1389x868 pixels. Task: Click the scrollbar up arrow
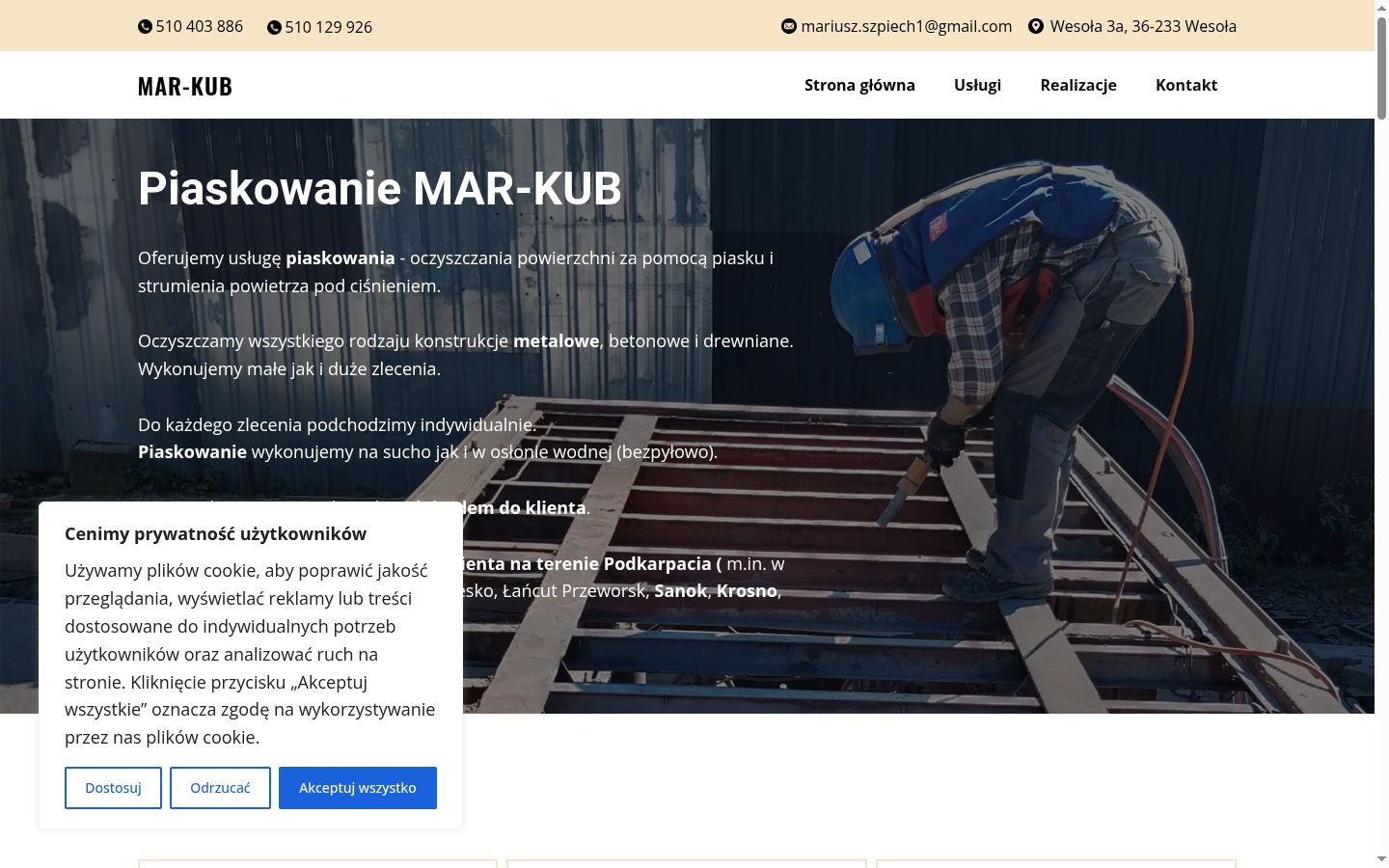tap(1381, 8)
